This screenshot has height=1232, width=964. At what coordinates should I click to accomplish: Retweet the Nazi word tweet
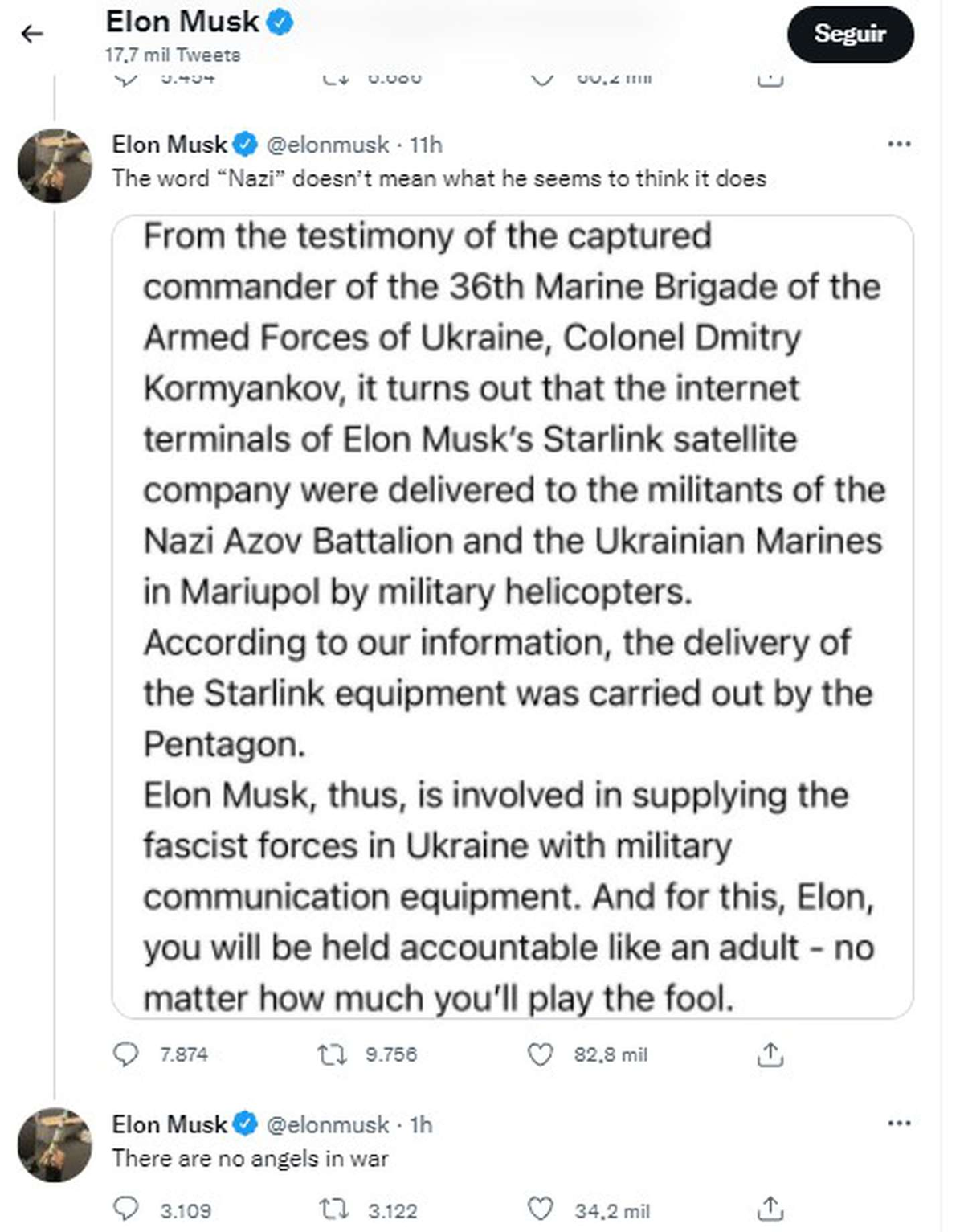click(x=332, y=1054)
